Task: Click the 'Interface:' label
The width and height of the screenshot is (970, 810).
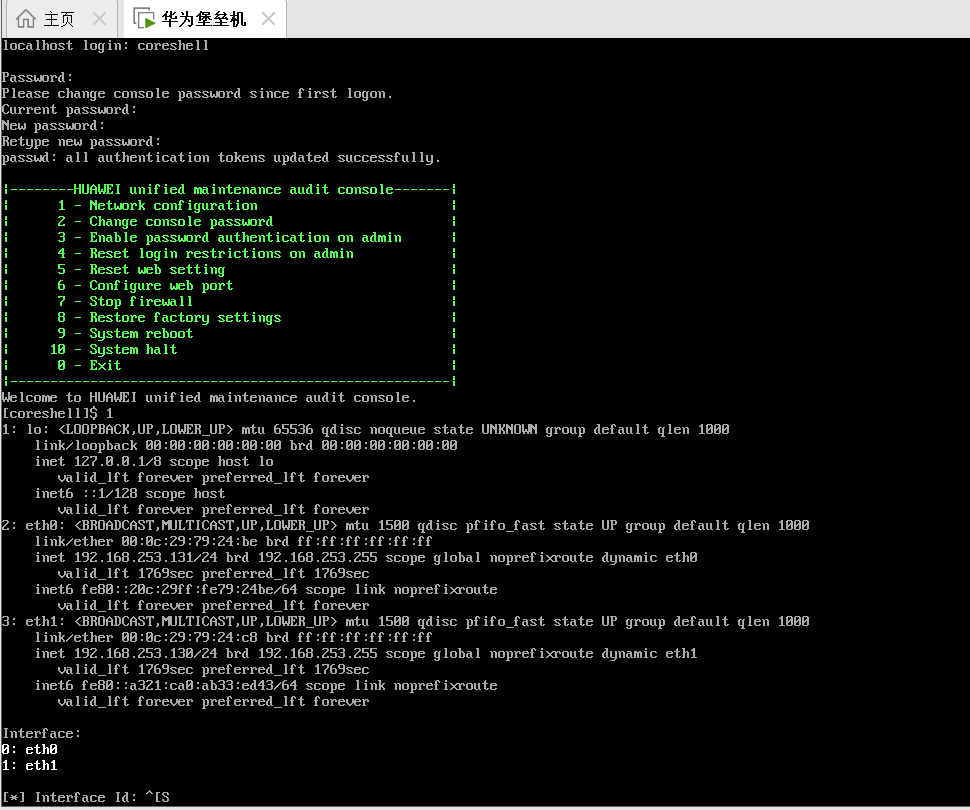Action: pyautogui.click(x=41, y=733)
